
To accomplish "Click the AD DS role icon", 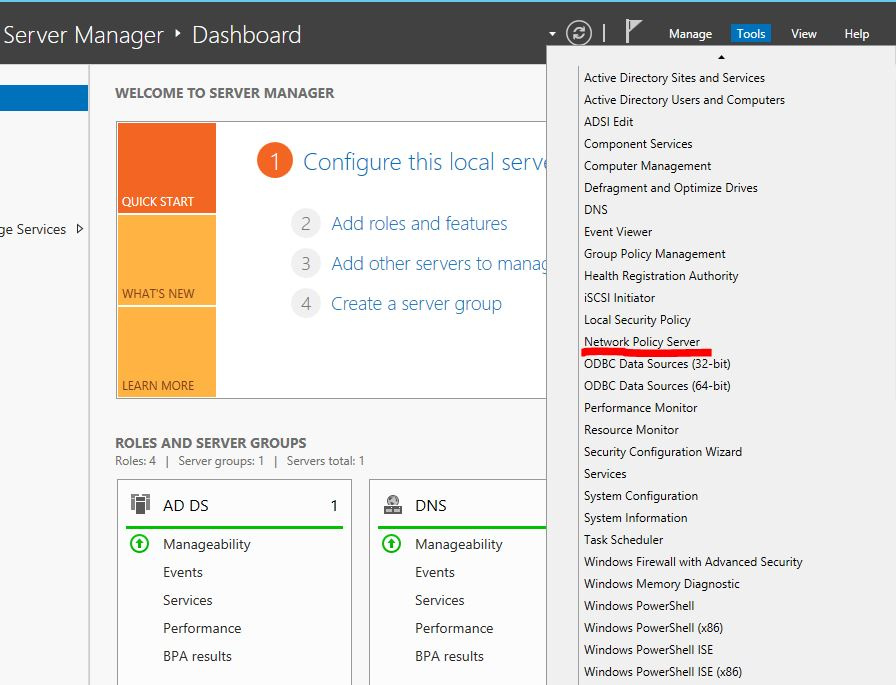I will click(x=140, y=504).
